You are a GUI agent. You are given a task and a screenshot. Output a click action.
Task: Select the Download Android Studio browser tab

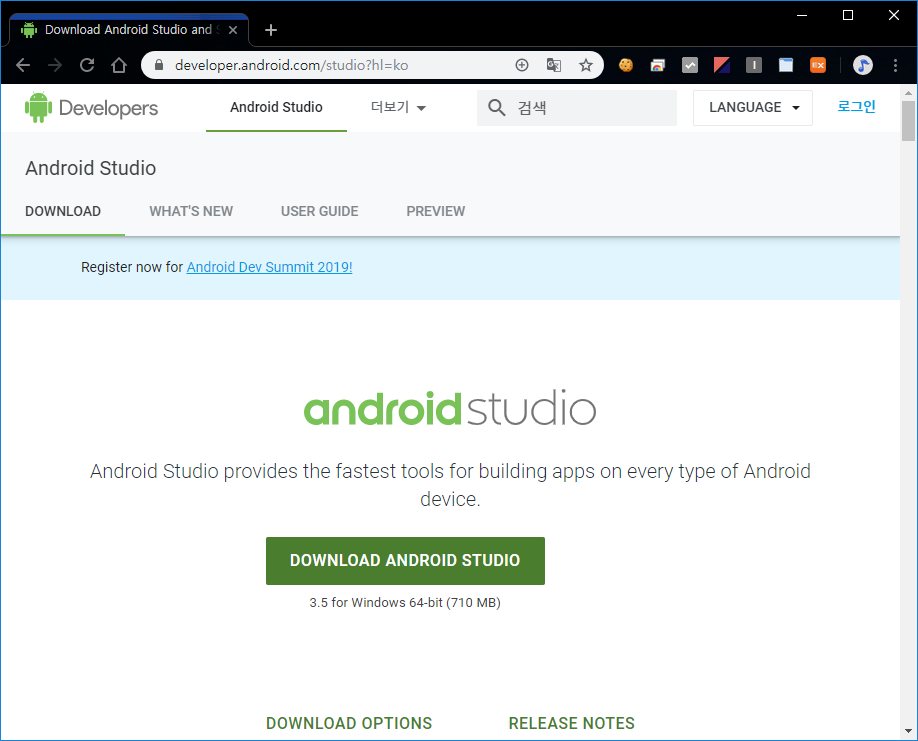click(x=129, y=30)
